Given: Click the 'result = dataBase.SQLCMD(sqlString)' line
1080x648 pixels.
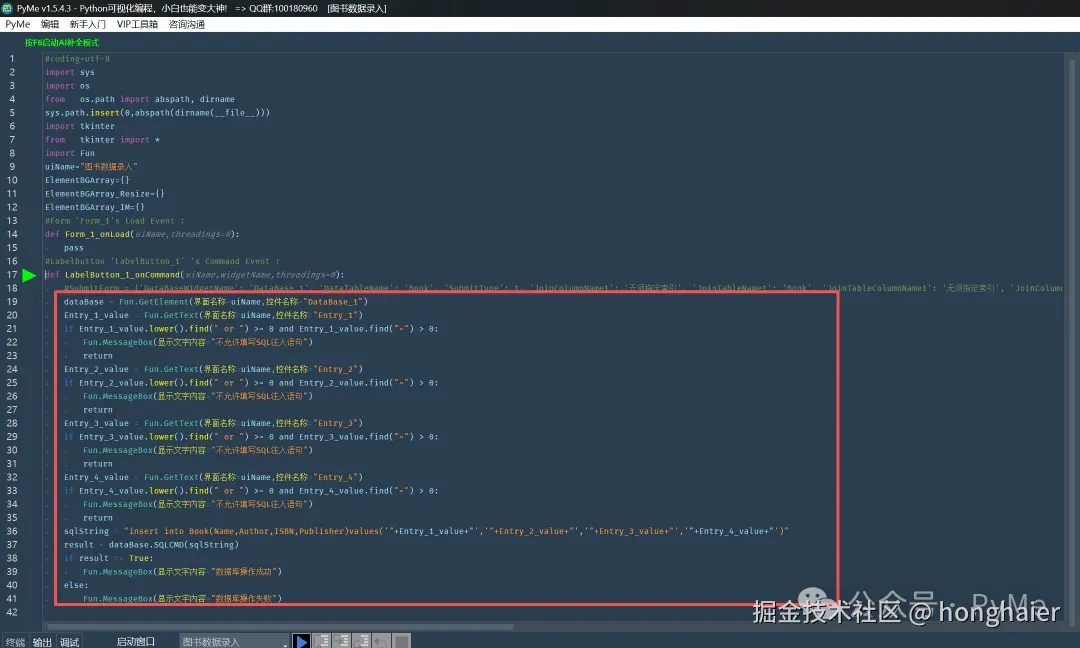Looking at the screenshot, I should [152, 545].
